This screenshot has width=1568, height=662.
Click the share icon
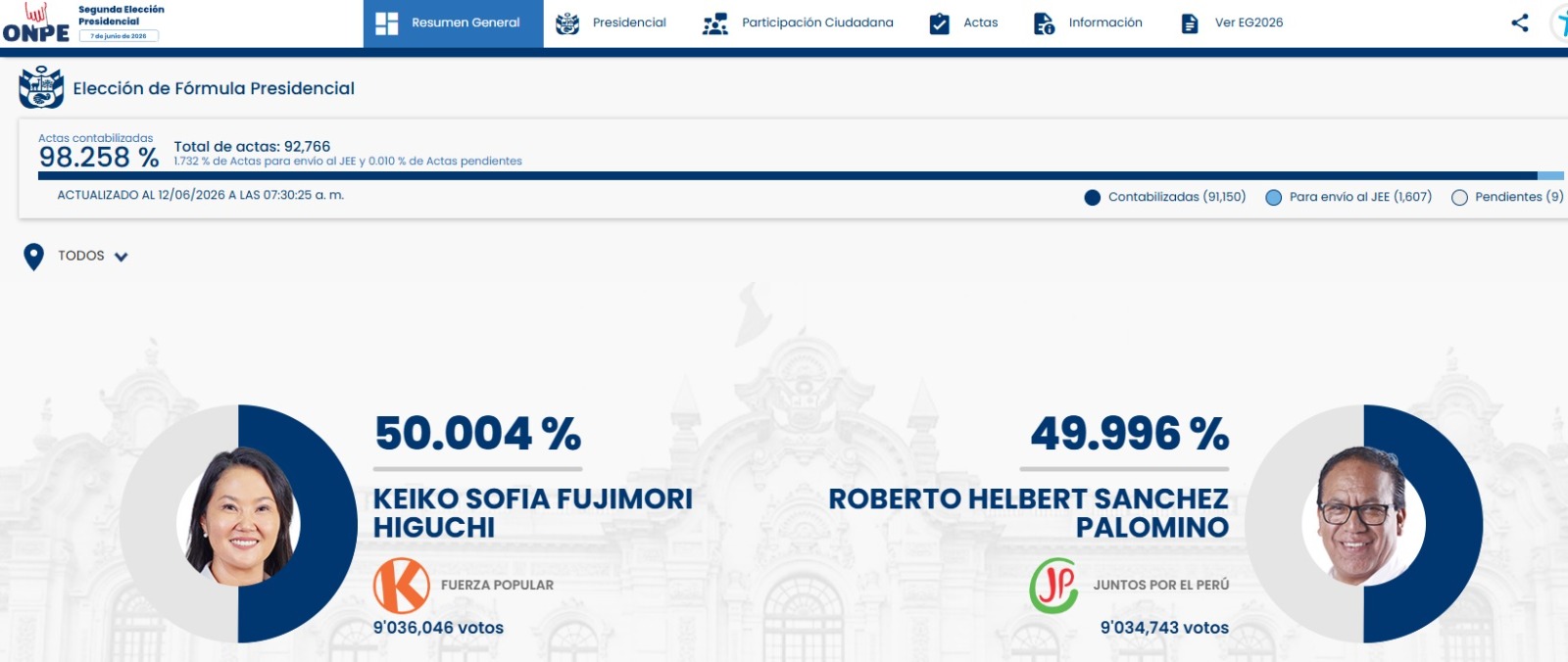coord(1520,23)
